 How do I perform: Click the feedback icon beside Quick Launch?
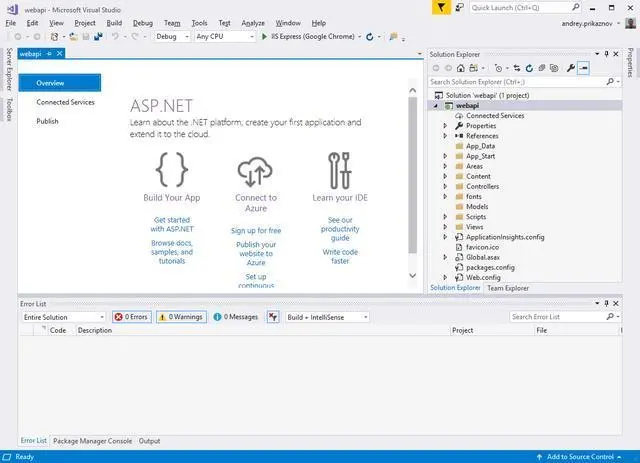pyautogui.click(x=459, y=7)
